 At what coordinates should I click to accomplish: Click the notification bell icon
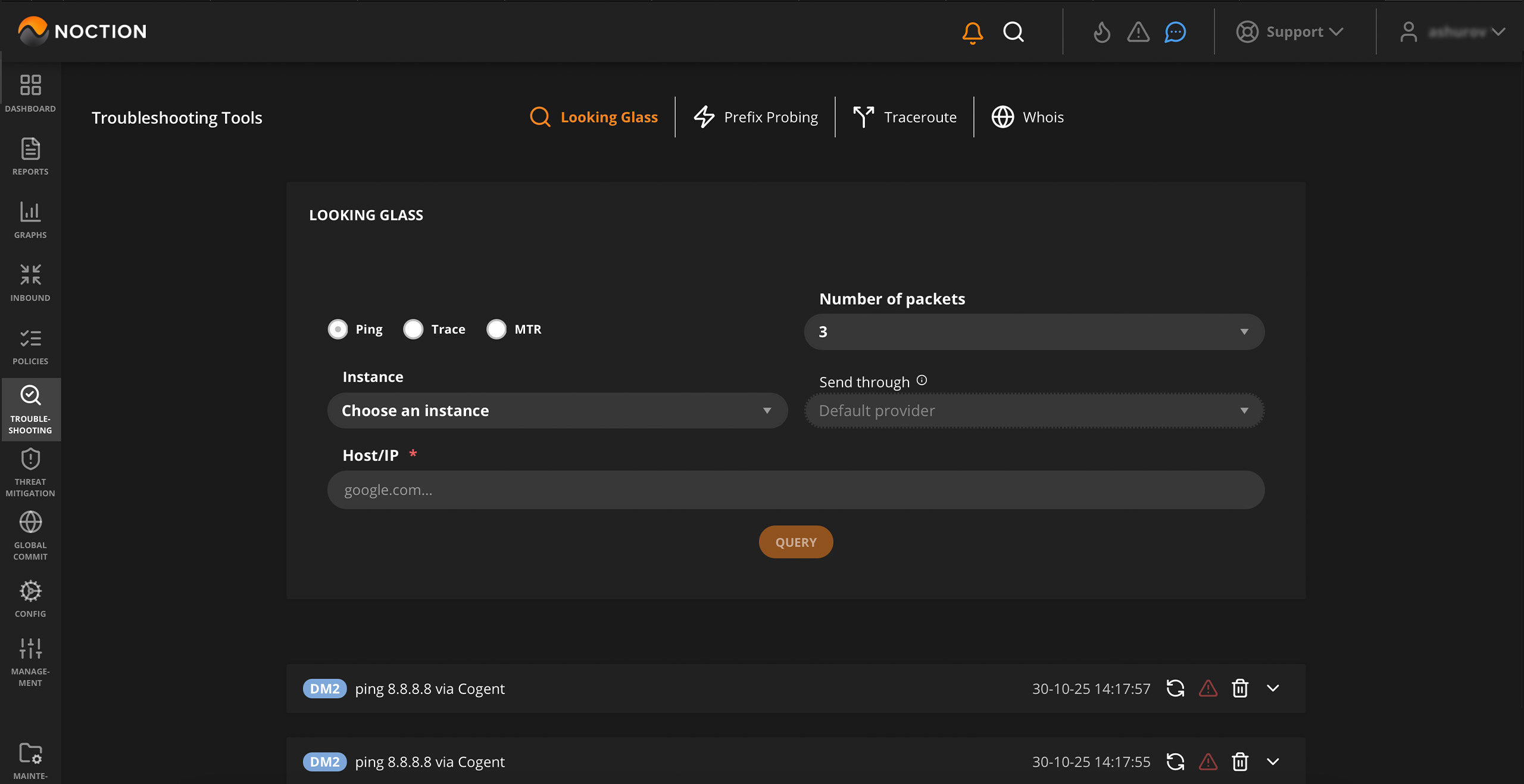tap(972, 32)
